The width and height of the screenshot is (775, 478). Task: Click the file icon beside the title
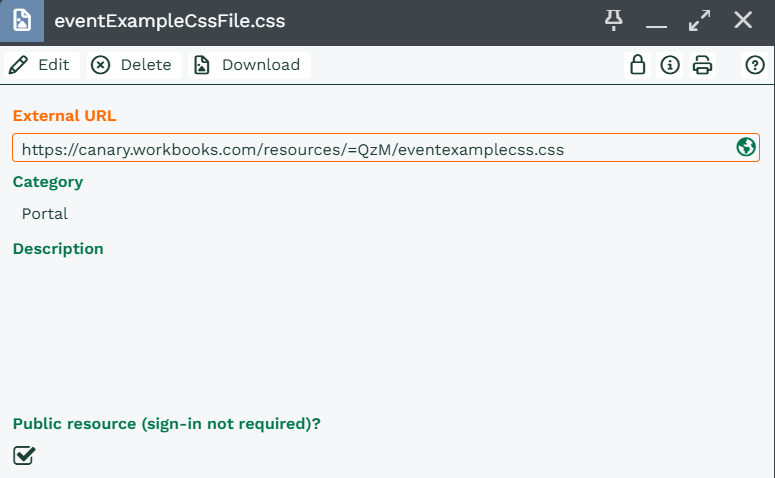coord(22,21)
